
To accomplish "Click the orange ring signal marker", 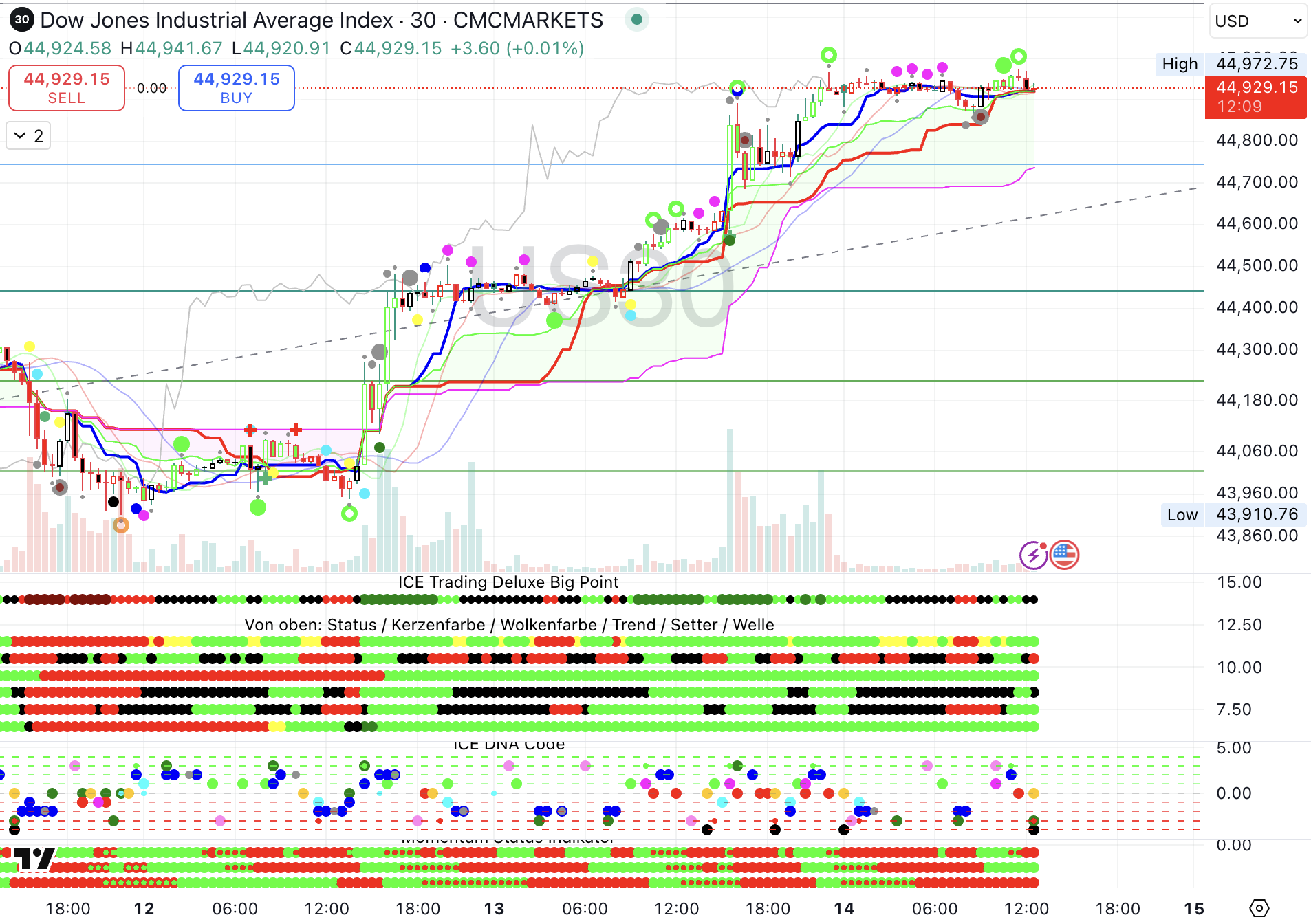I will [121, 525].
